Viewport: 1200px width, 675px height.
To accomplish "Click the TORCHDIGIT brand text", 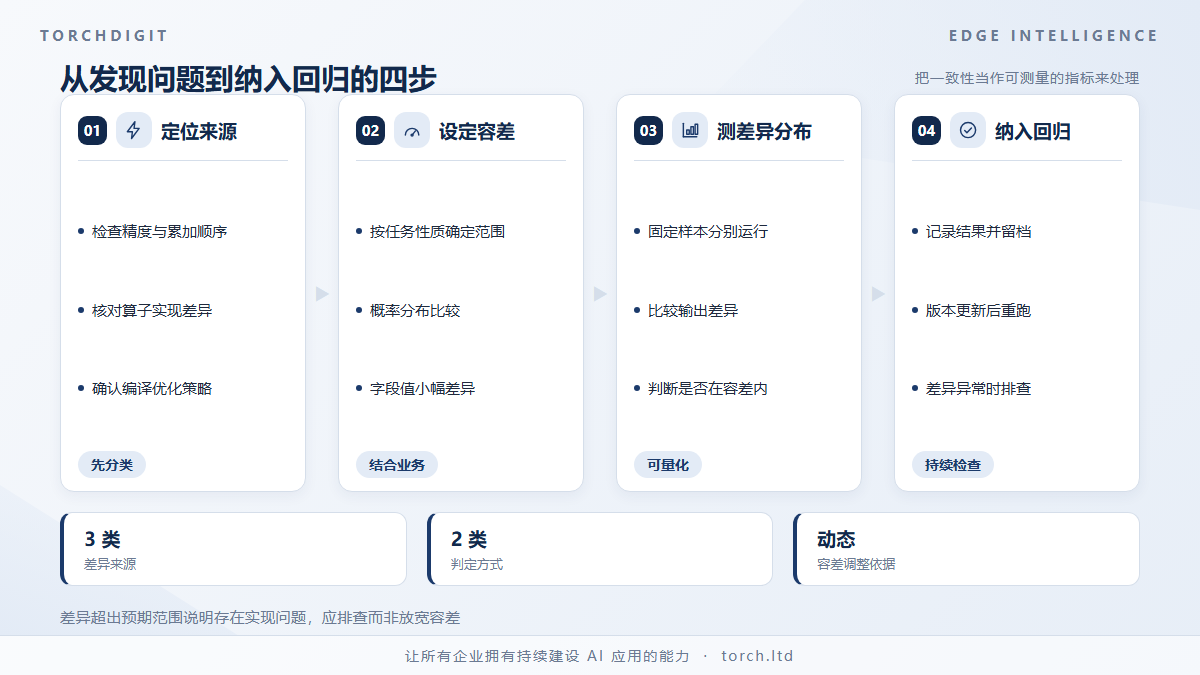I will [104, 36].
